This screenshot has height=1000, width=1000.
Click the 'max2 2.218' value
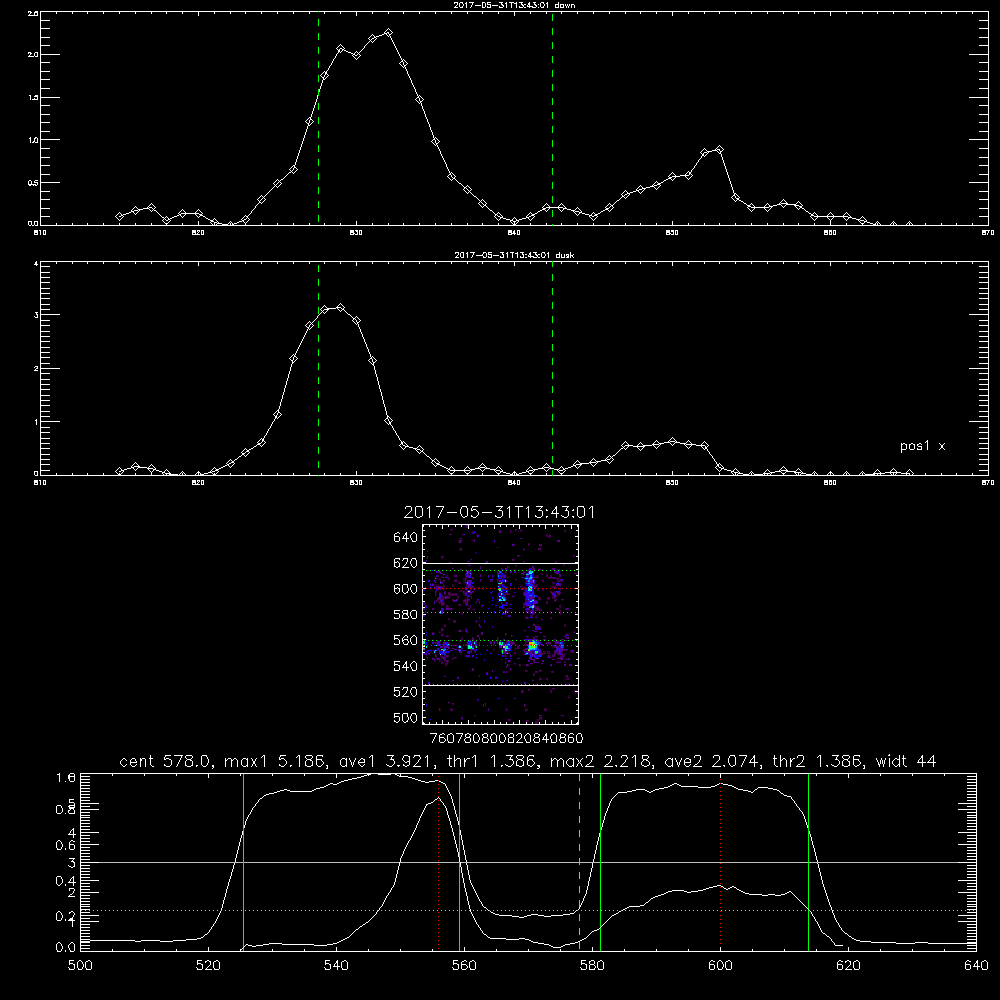[599, 761]
